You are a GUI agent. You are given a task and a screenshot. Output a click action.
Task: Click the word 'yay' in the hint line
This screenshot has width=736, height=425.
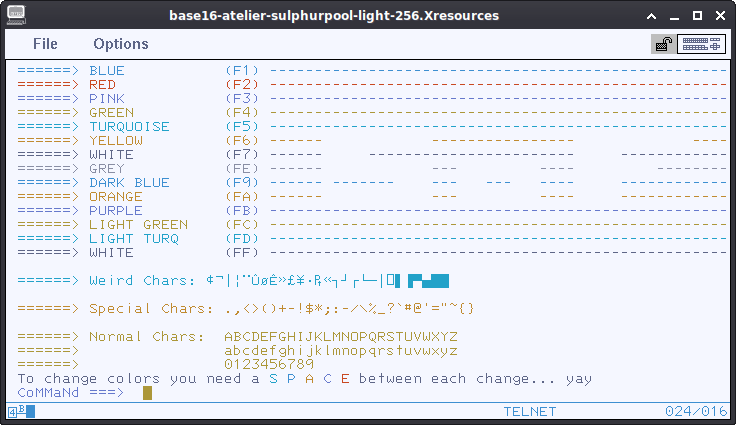point(579,379)
